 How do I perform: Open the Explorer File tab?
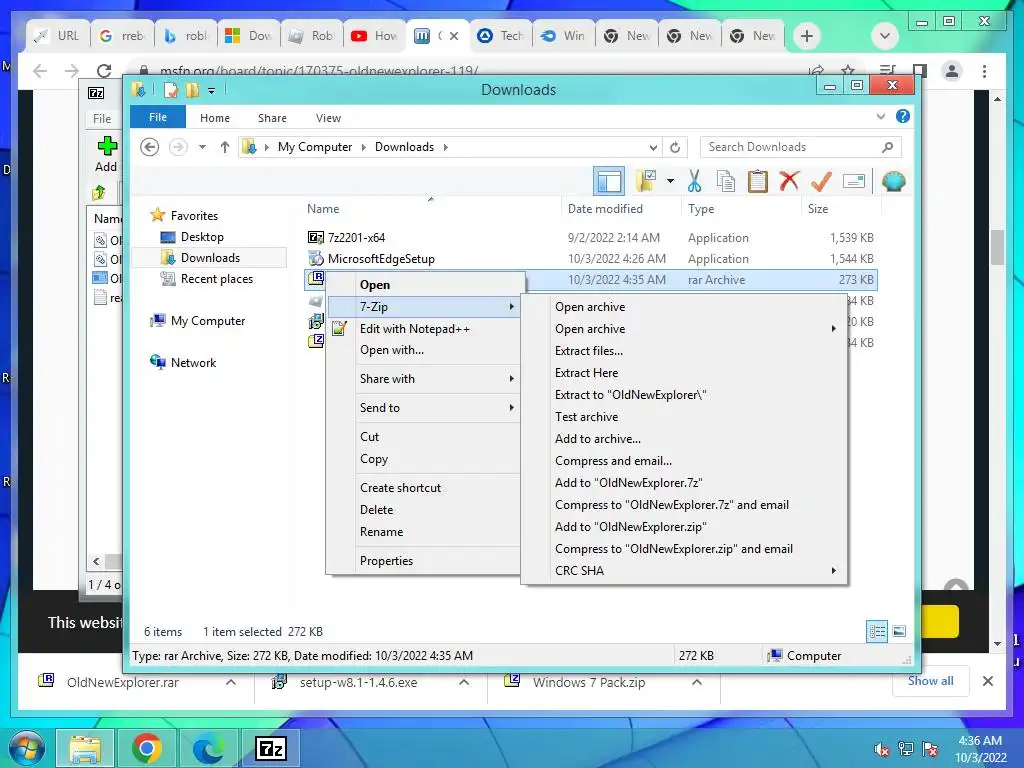coord(157,117)
